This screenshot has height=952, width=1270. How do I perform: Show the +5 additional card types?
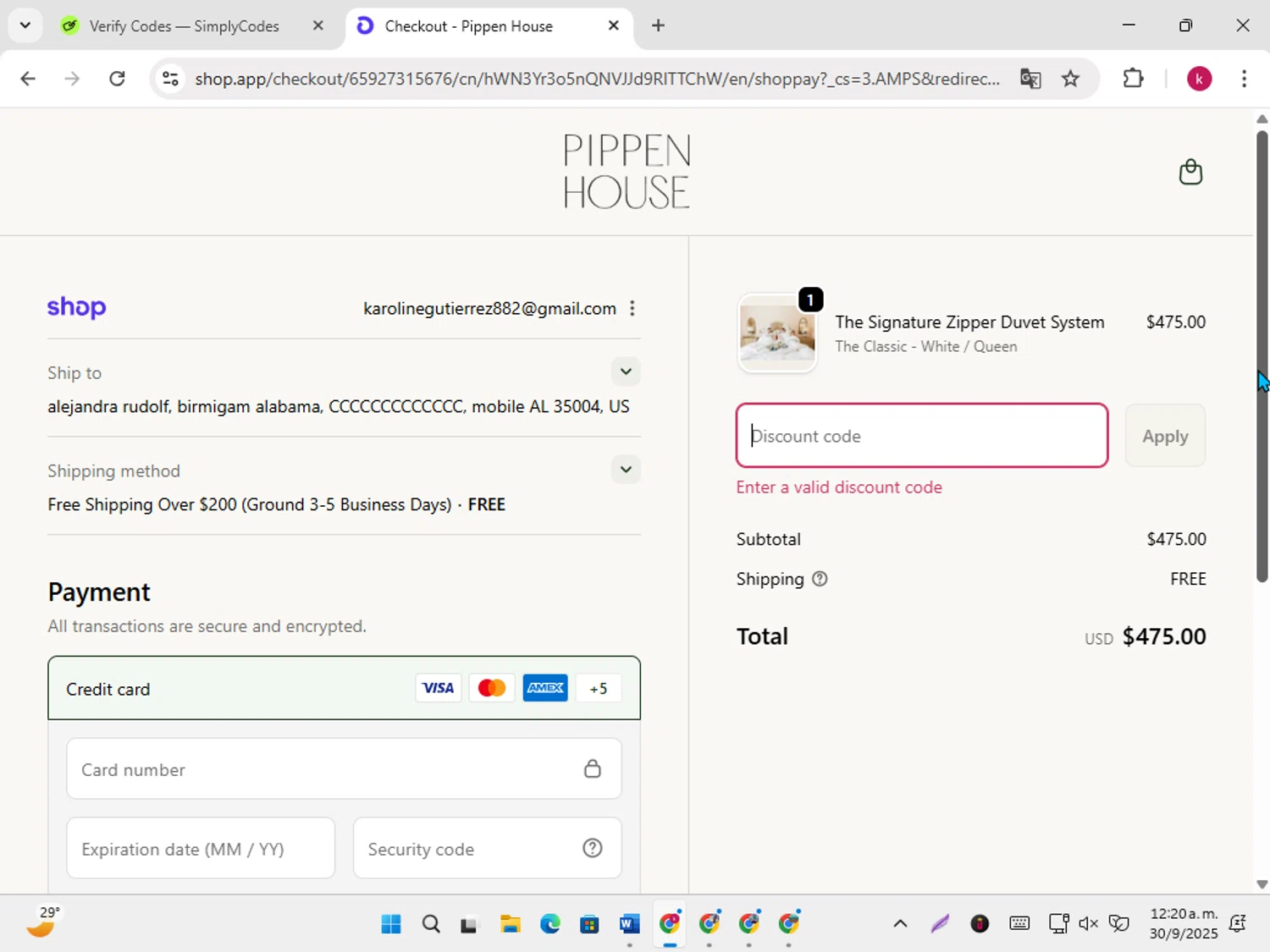[599, 688]
